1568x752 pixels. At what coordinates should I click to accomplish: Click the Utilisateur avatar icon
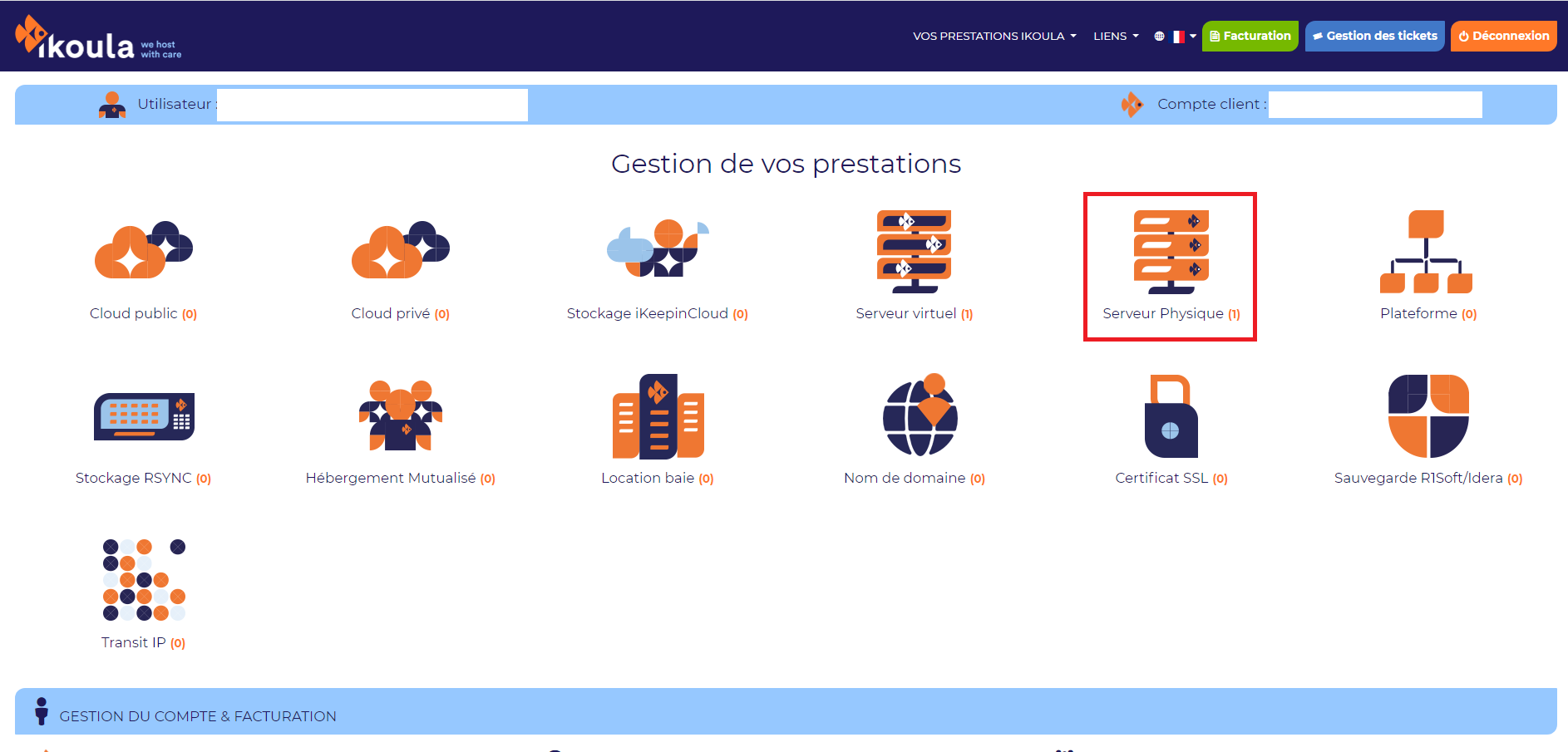(112, 105)
